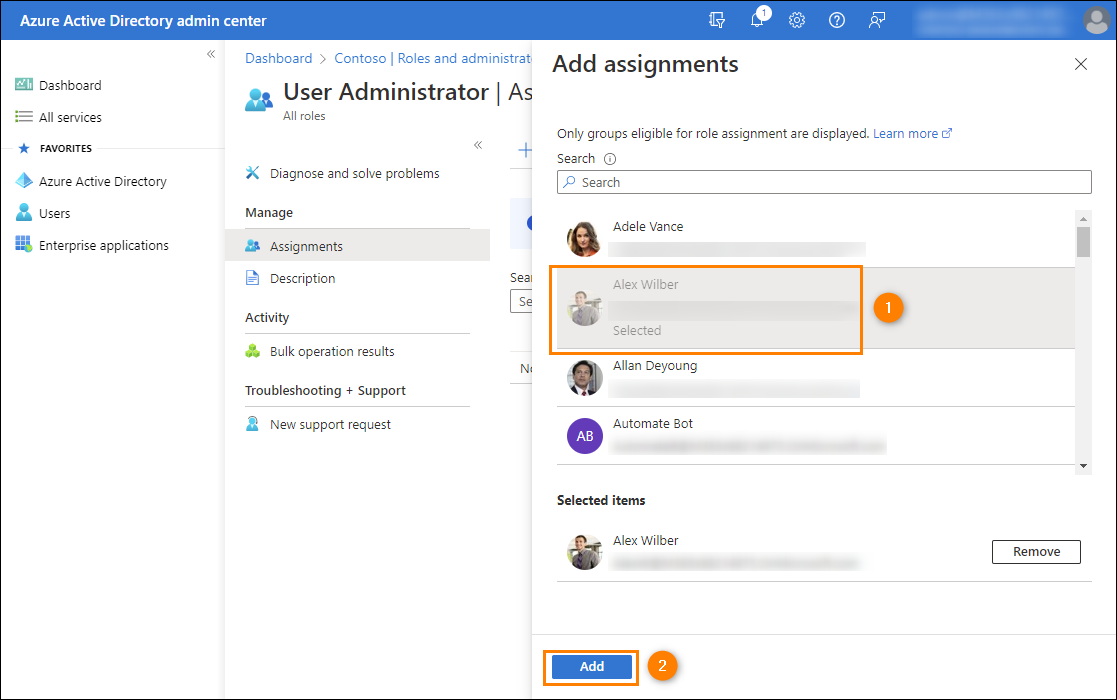Focus the Search box in Add assignments
Screen dimensions: 1117x700
click(824, 182)
